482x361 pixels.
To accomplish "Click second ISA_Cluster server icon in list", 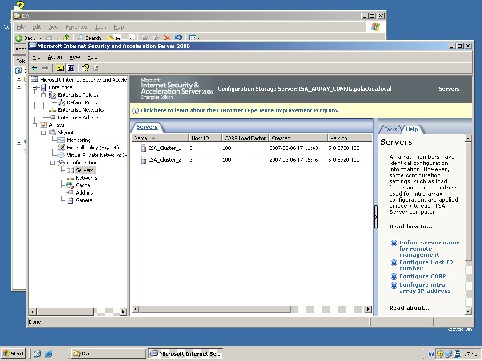I will tap(143, 160).
